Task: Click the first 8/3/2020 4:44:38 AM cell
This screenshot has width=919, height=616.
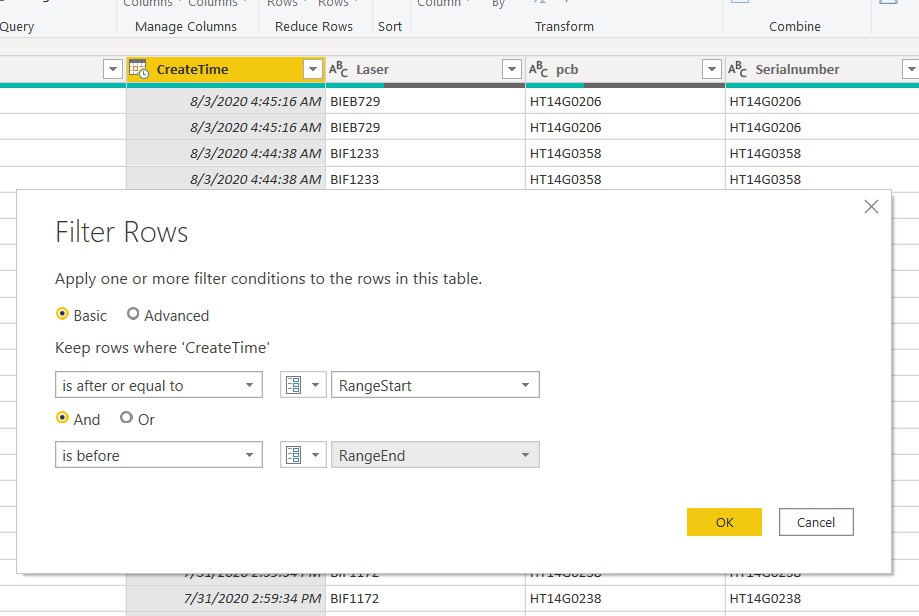Action: (x=226, y=154)
